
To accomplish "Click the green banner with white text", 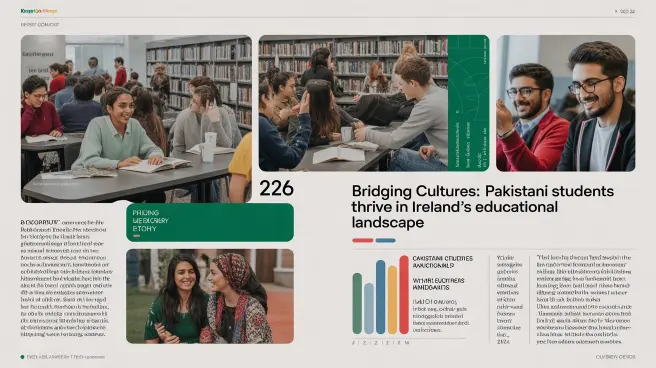I will click(210, 222).
